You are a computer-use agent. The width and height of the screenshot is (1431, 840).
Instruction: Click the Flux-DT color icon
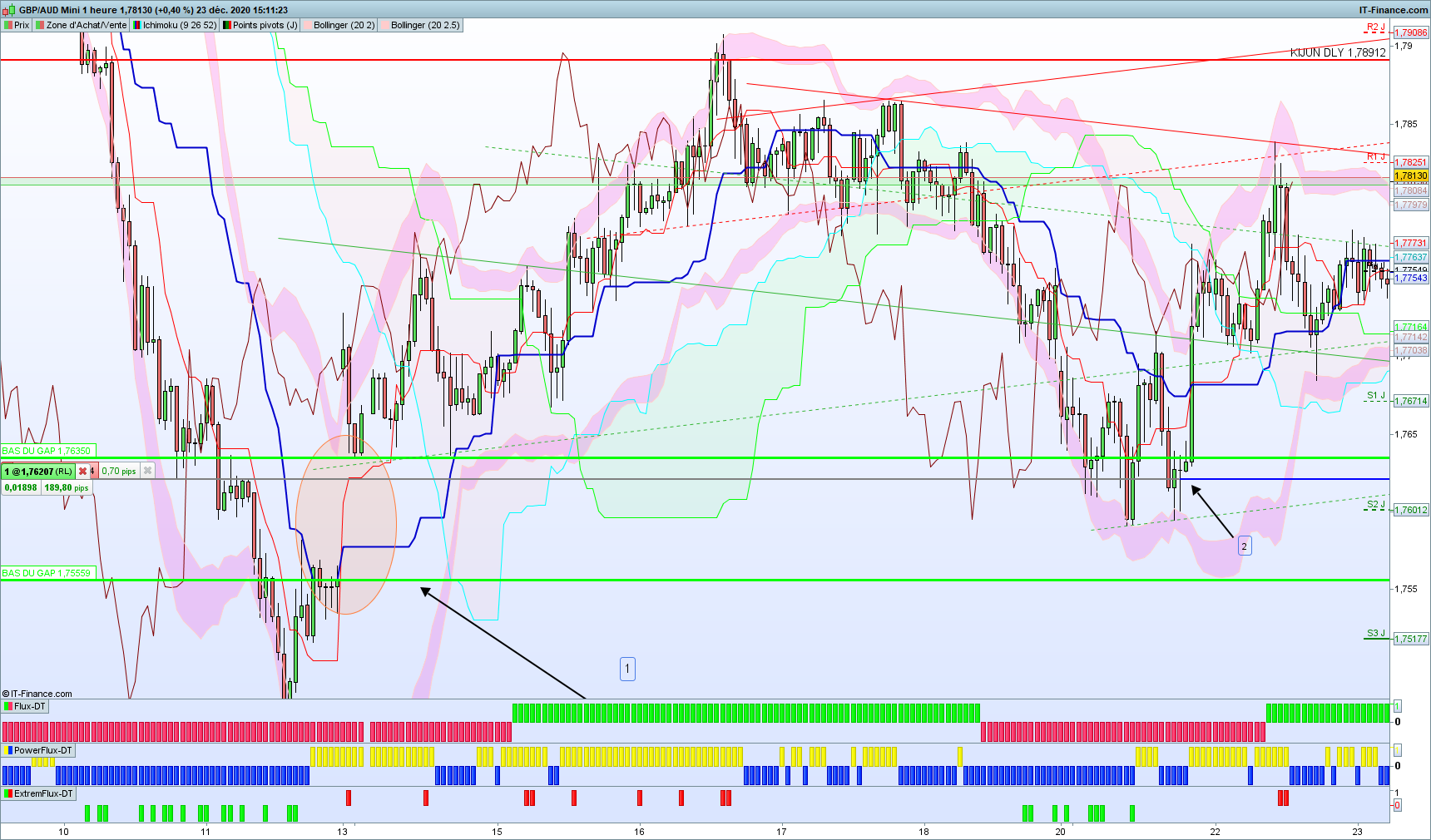[x=8, y=706]
